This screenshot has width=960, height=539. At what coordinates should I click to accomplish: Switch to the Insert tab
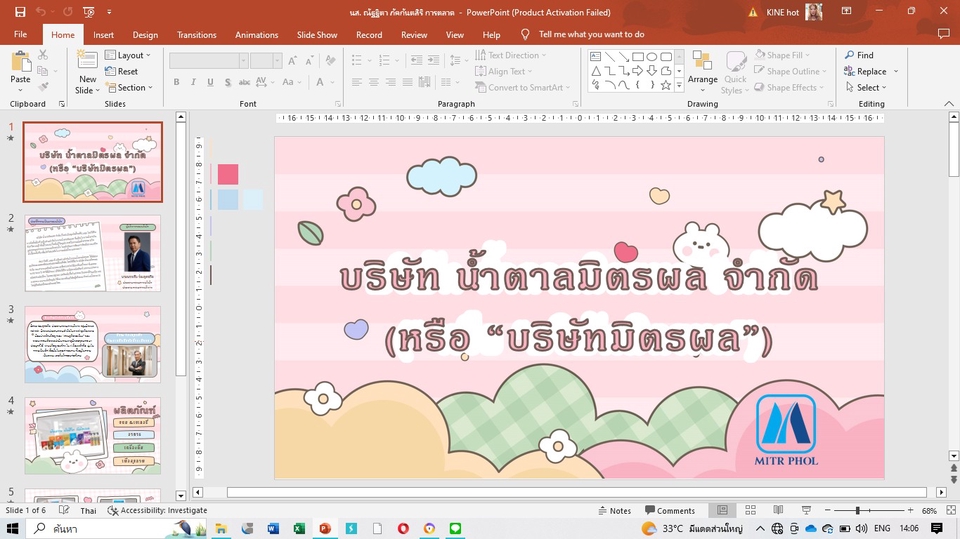tap(103, 35)
